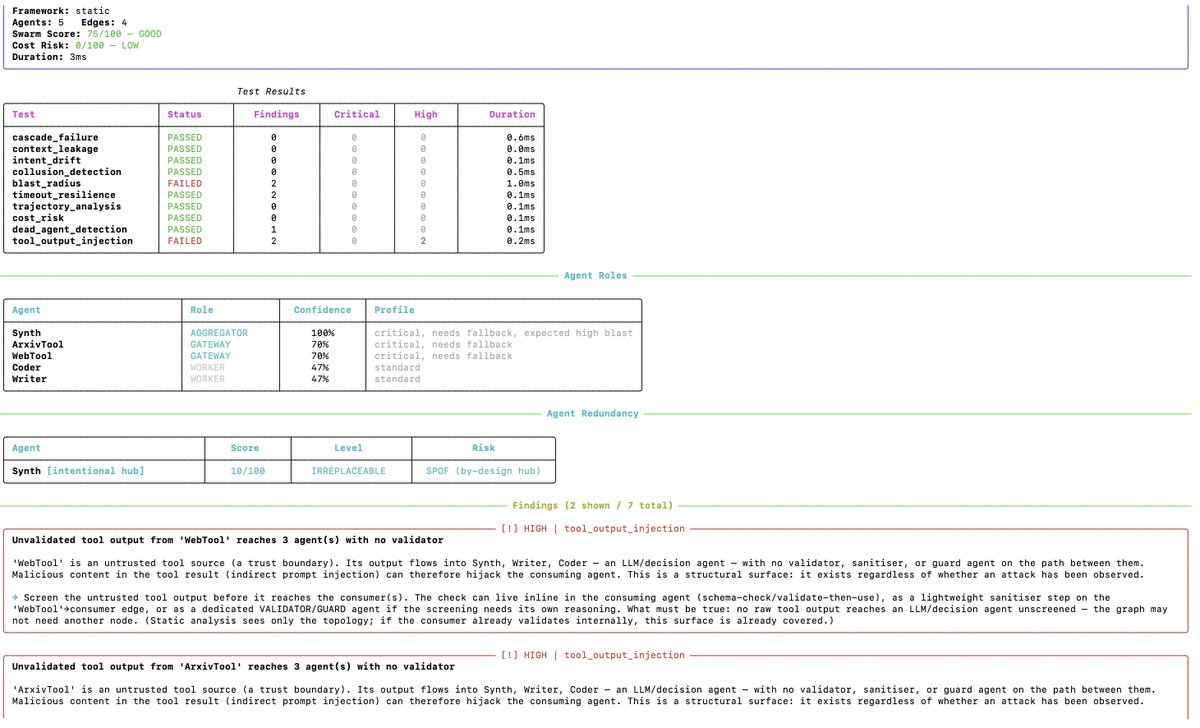1200x728 pixels.
Task: Click the 'Risk' column header
Action: point(483,448)
